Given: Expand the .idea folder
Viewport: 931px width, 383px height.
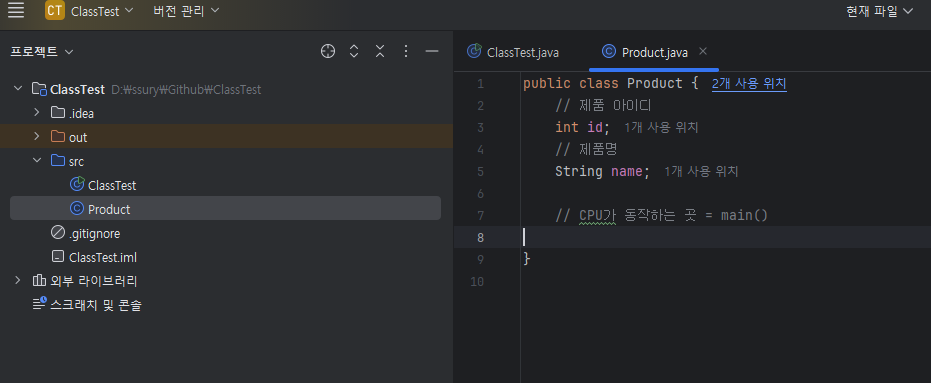Looking at the screenshot, I should (36, 112).
